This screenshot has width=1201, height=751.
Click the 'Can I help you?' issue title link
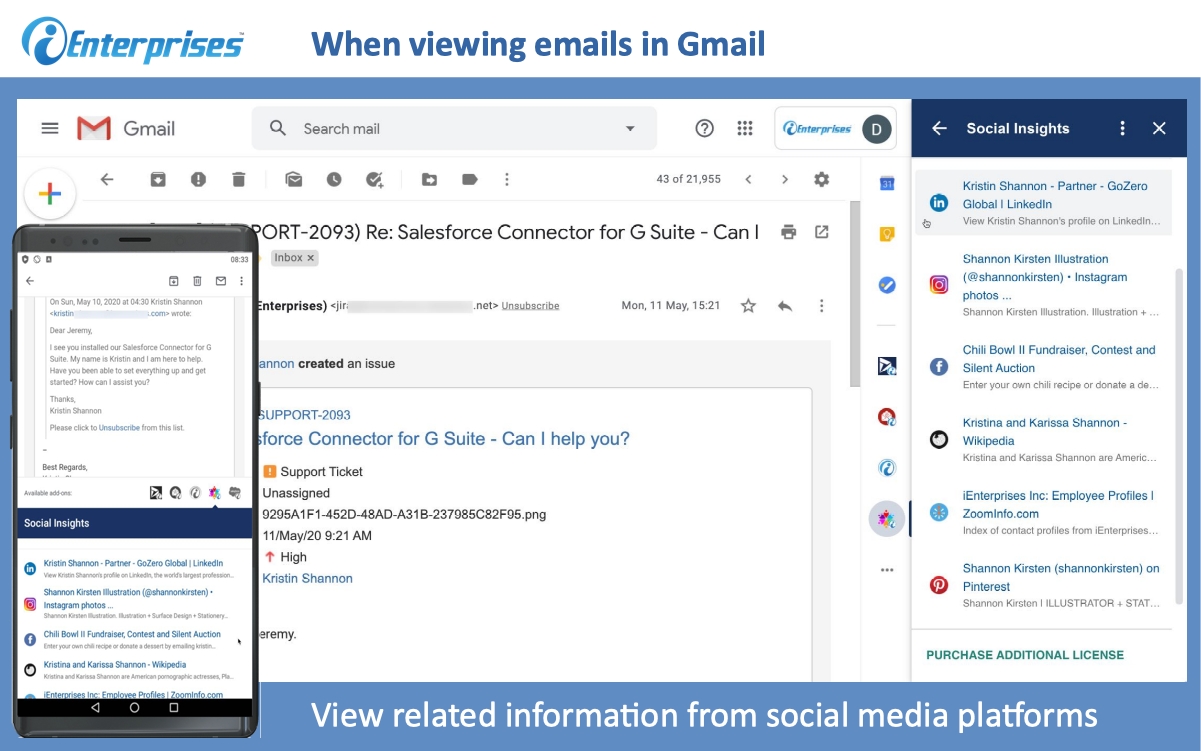444,439
